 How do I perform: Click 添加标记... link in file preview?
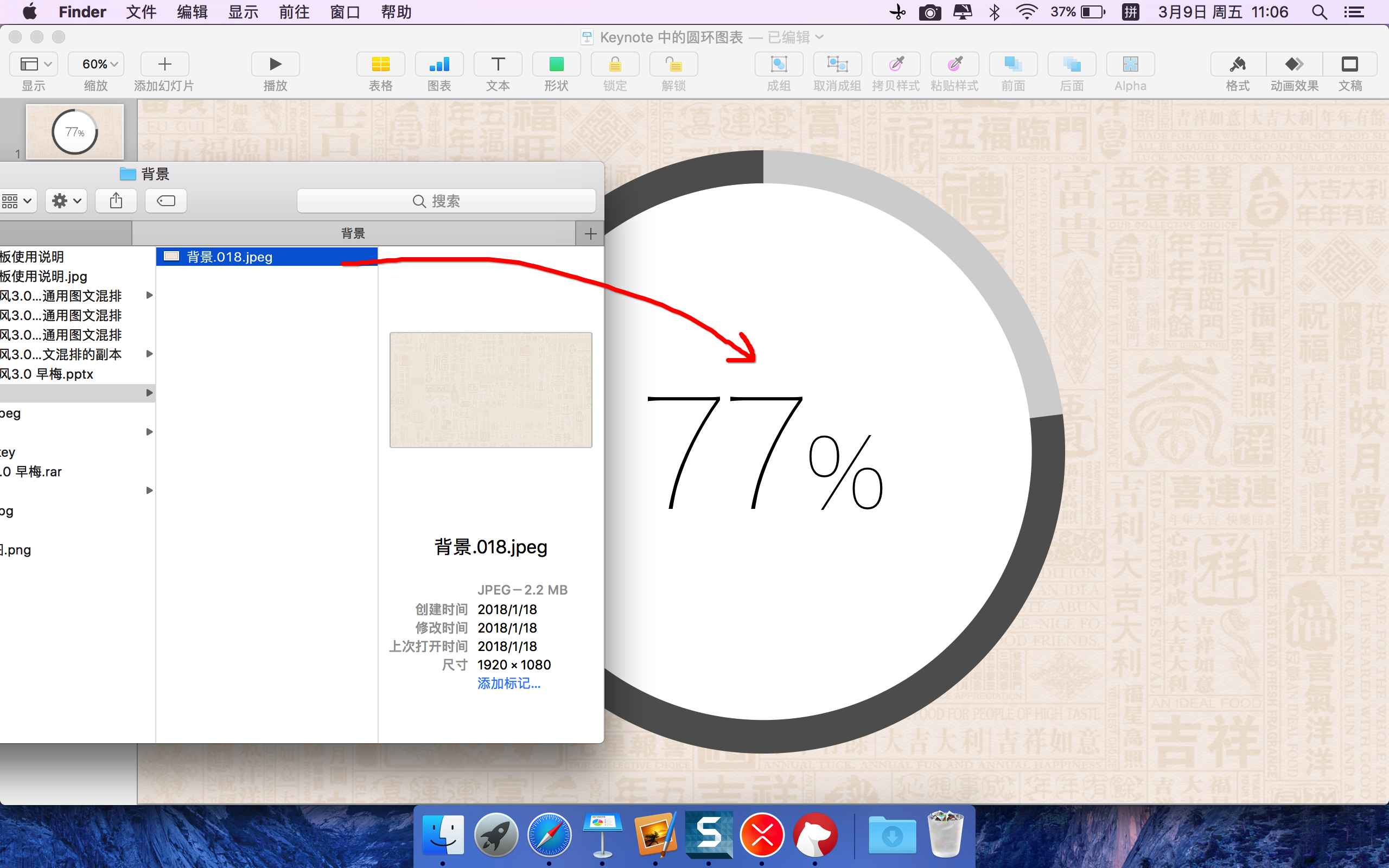pyautogui.click(x=507, y=683)
